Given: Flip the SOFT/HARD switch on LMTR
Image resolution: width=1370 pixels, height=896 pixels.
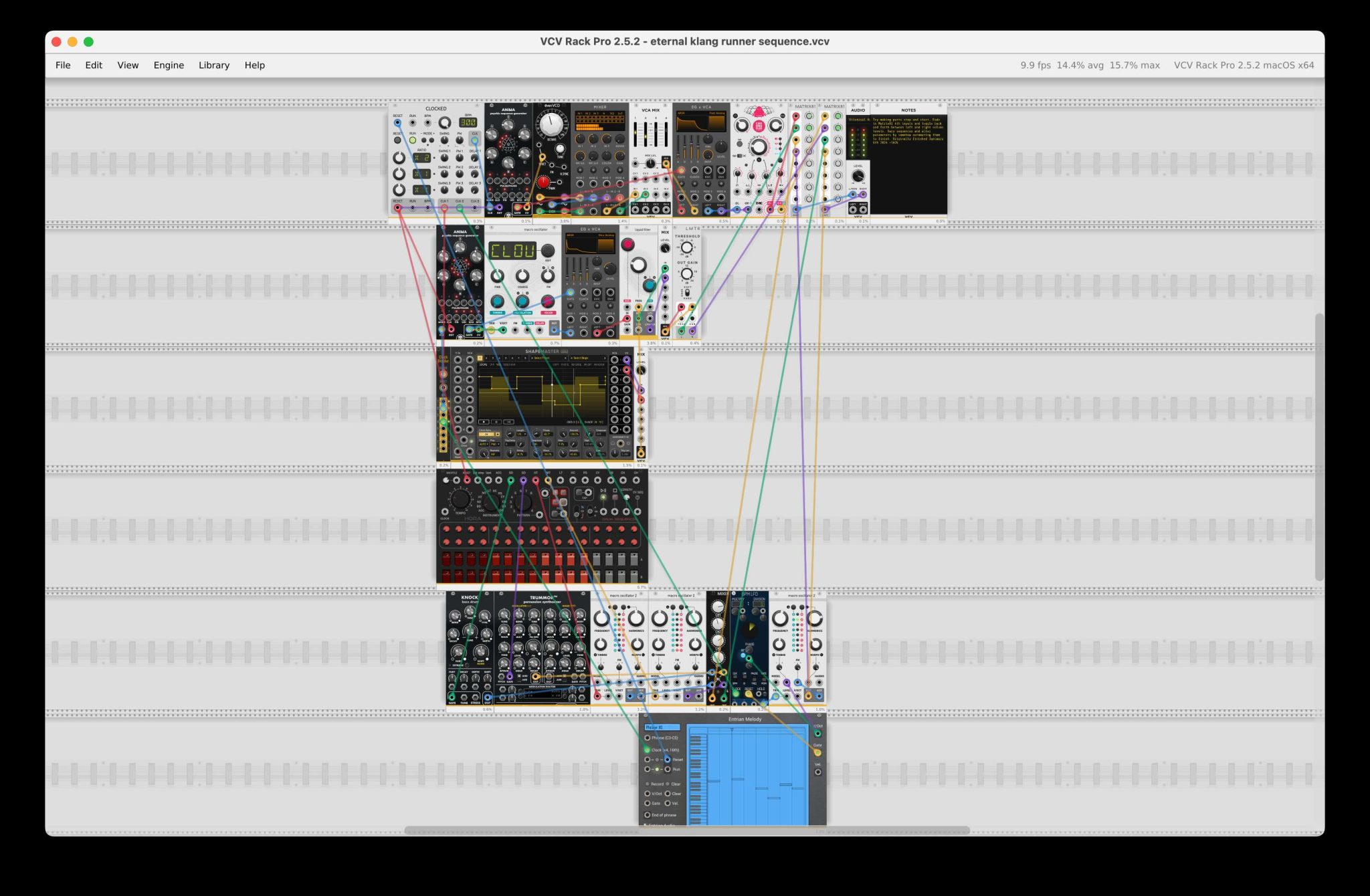Looking at the screenshot, I should point(687,292).
